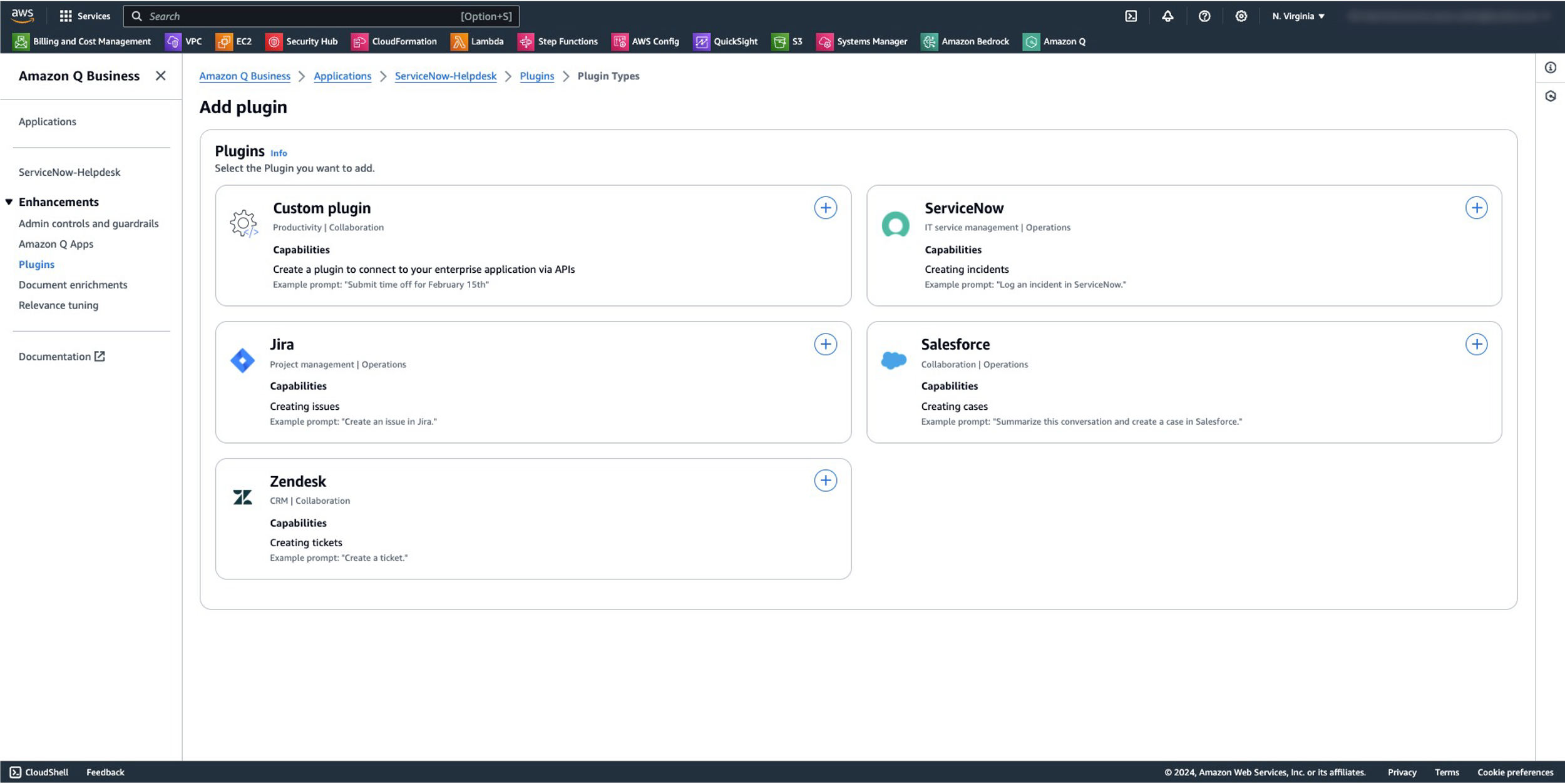Image resolution: width=1565 pixels, height=784 pixels.
Task: Select Amazon Q Apps in sidebar
Action: point(56,244)
